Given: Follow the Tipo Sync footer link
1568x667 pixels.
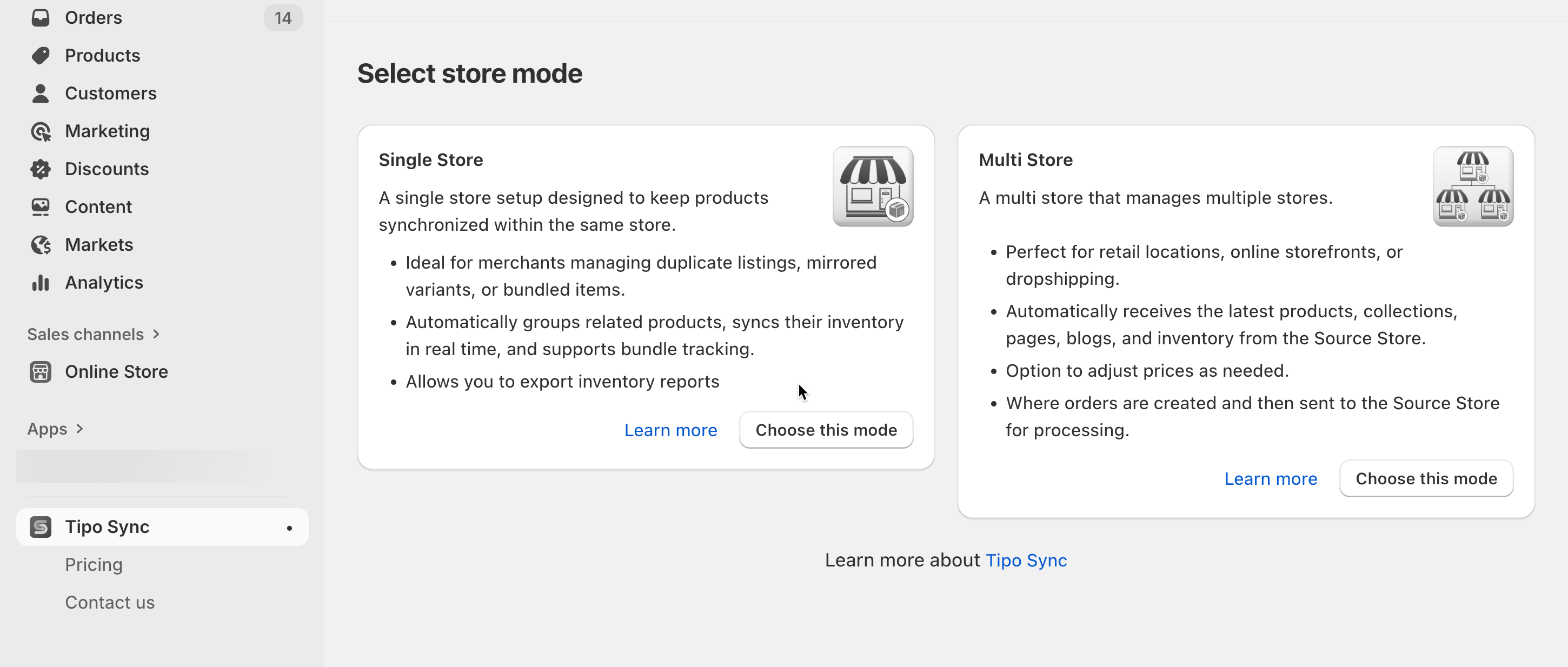Looking at the screenshot, I should (1026, 560).
